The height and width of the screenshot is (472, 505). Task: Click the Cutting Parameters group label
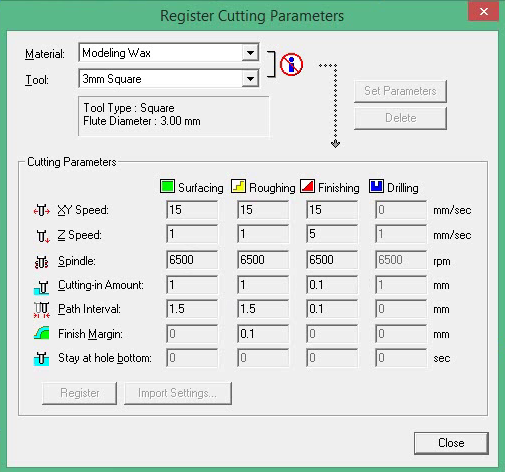(x=72, y=162)
